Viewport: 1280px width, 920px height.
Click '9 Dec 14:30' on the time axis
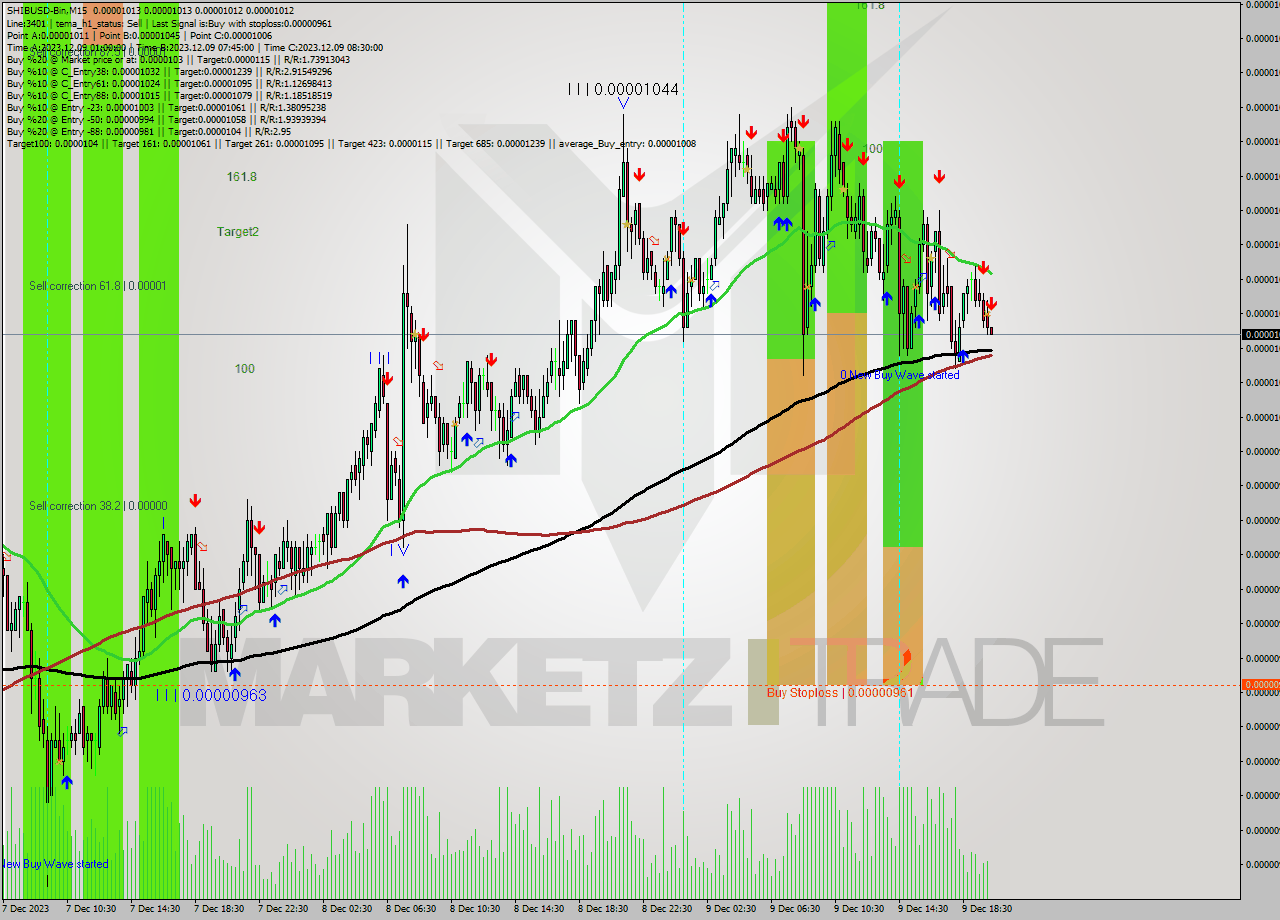click(922, 909)
